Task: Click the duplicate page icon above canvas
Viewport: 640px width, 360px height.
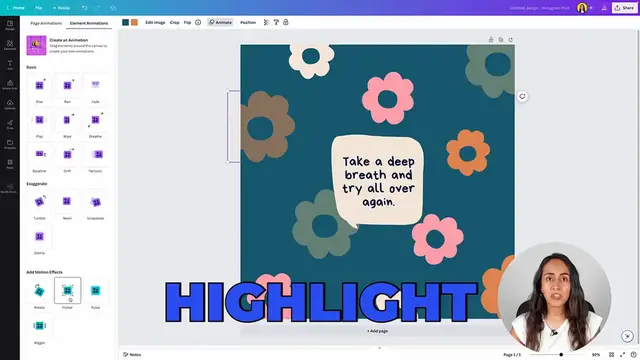Action: pos(501,40)
